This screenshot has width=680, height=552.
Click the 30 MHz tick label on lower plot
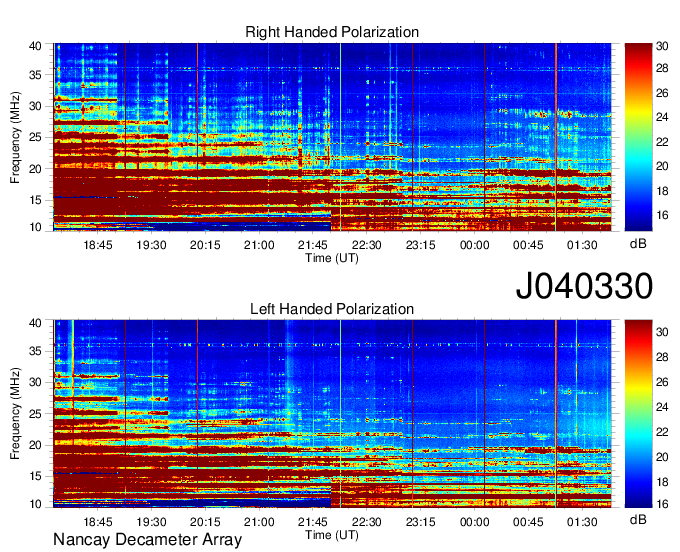click(x=35, y=382)
